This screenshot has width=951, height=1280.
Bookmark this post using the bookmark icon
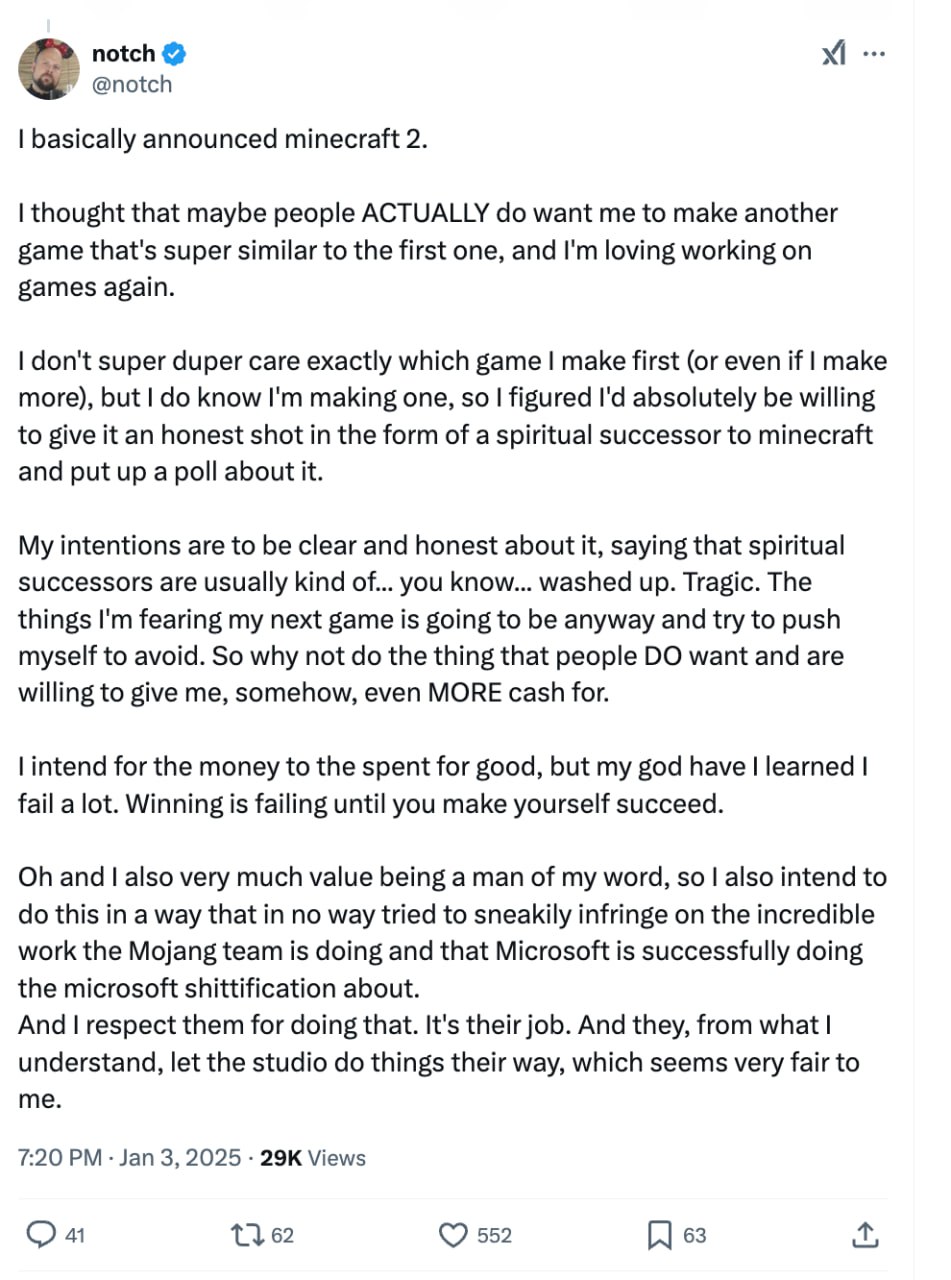point(659,1235)
